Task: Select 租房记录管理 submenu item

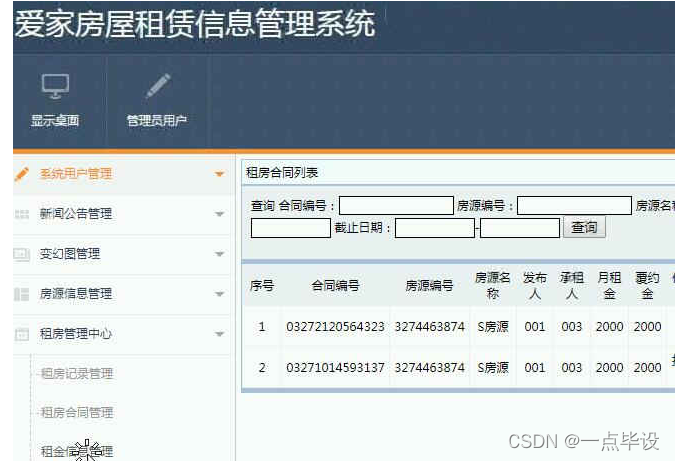Action: click(77, 373)
